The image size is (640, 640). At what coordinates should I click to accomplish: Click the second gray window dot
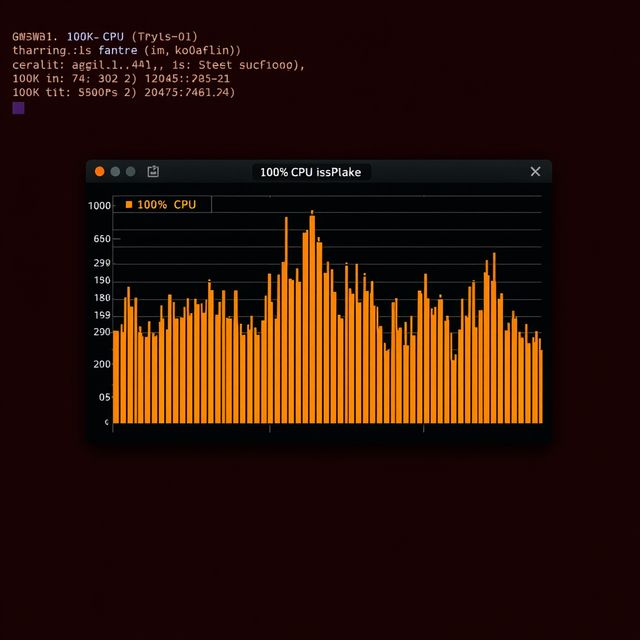(x=131, y=171)
